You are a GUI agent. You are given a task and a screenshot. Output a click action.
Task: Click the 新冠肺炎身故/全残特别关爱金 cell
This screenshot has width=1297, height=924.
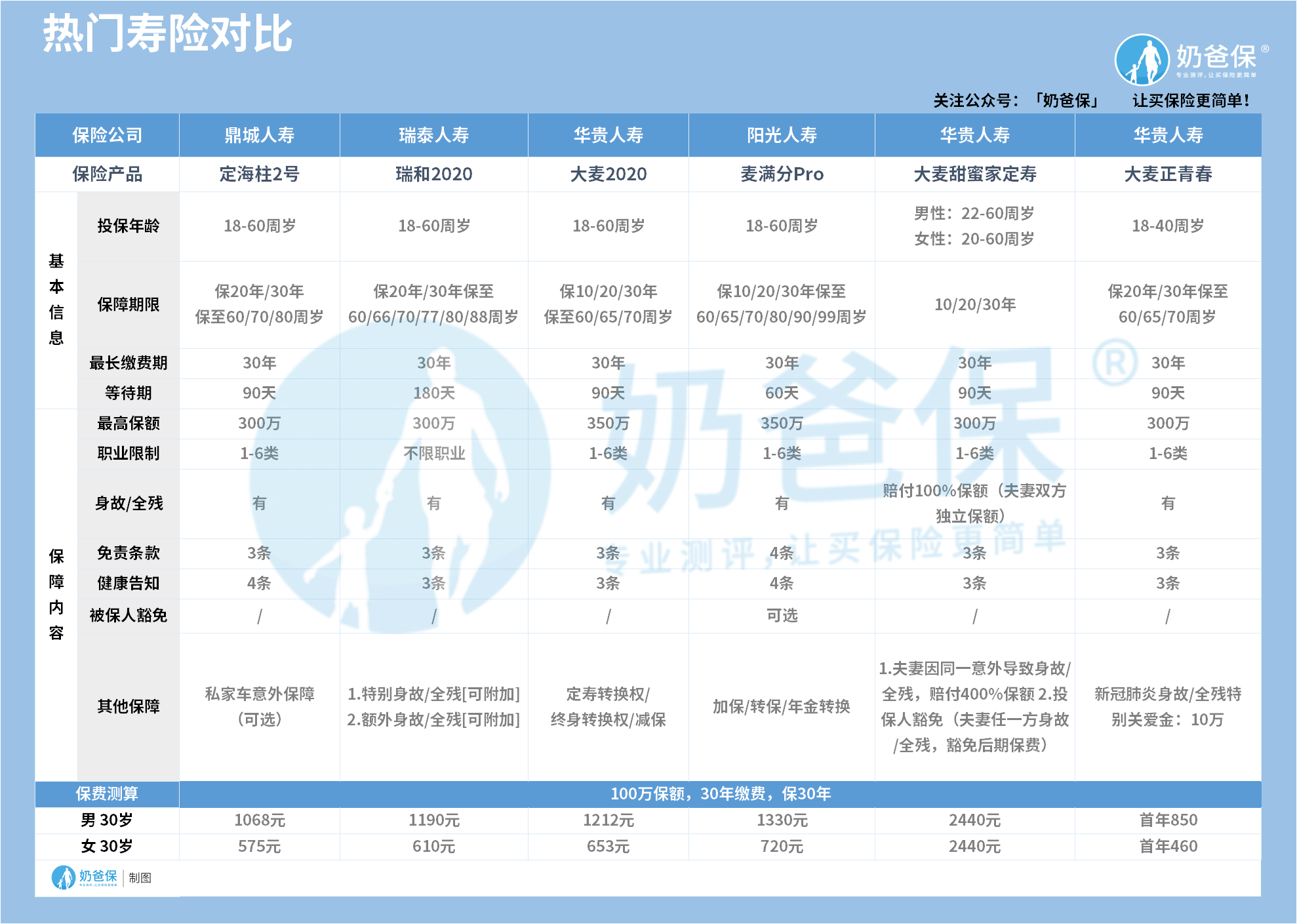(1168, 706)
